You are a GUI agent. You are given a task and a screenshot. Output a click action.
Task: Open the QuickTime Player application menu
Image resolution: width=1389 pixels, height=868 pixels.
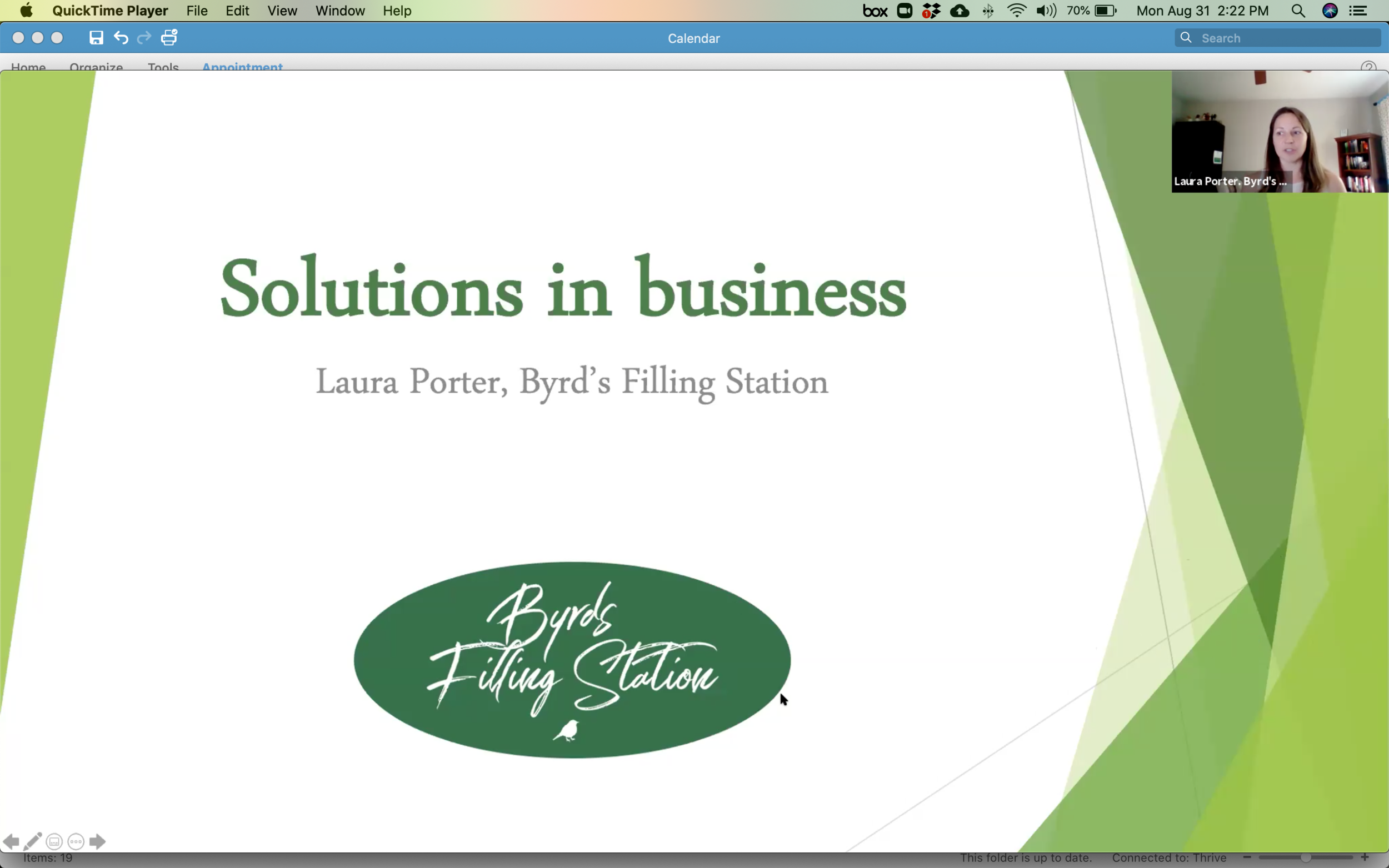coord(110,11)
